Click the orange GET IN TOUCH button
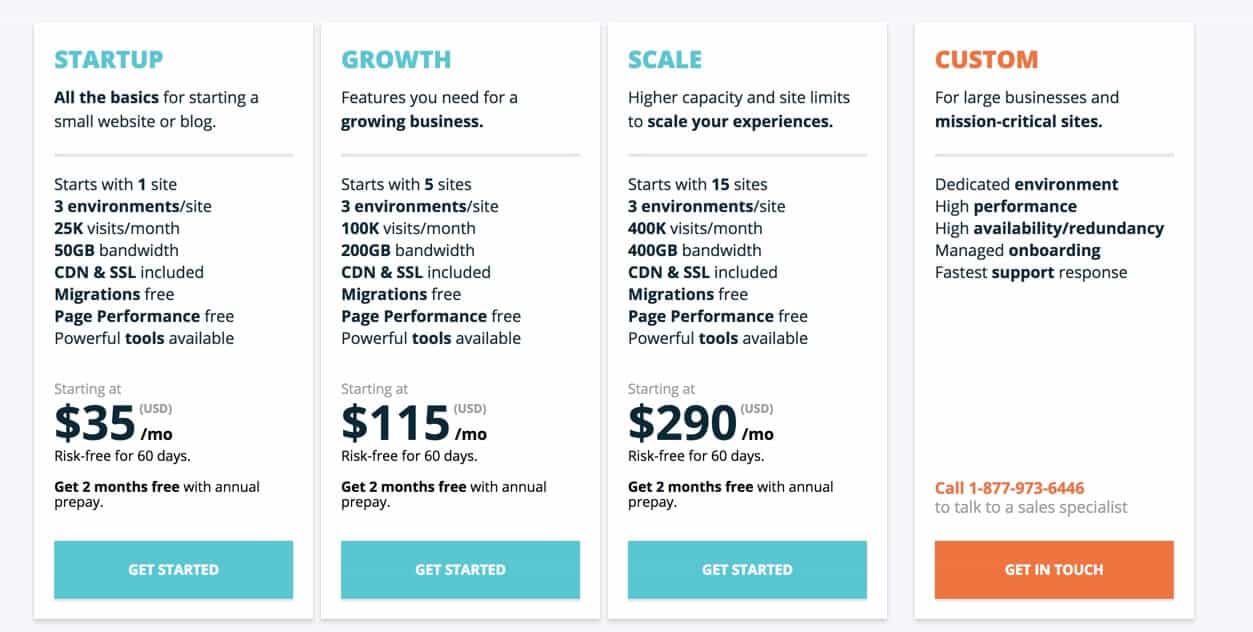 point(1054,569)
